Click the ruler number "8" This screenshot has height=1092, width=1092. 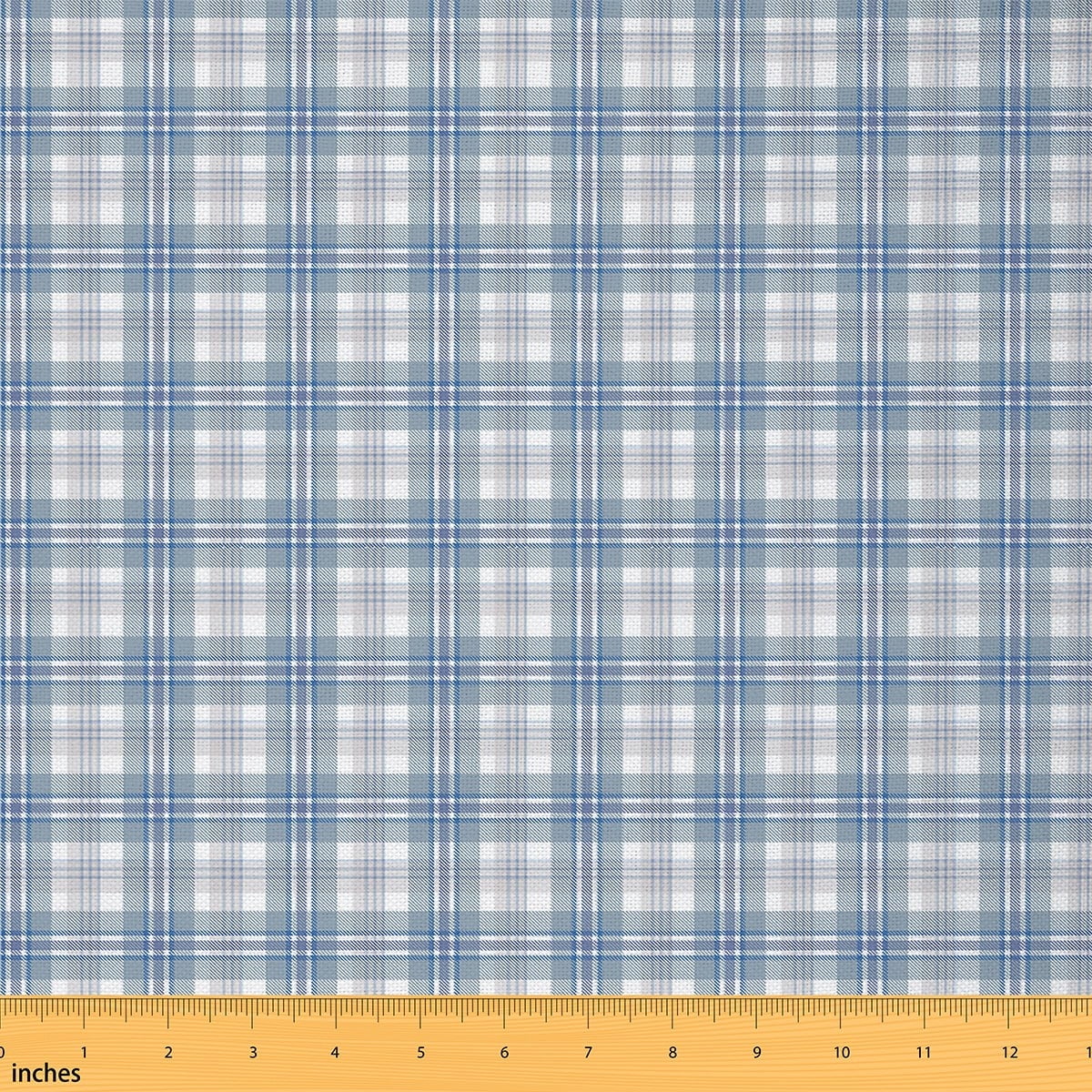(x=672, y=1053)
